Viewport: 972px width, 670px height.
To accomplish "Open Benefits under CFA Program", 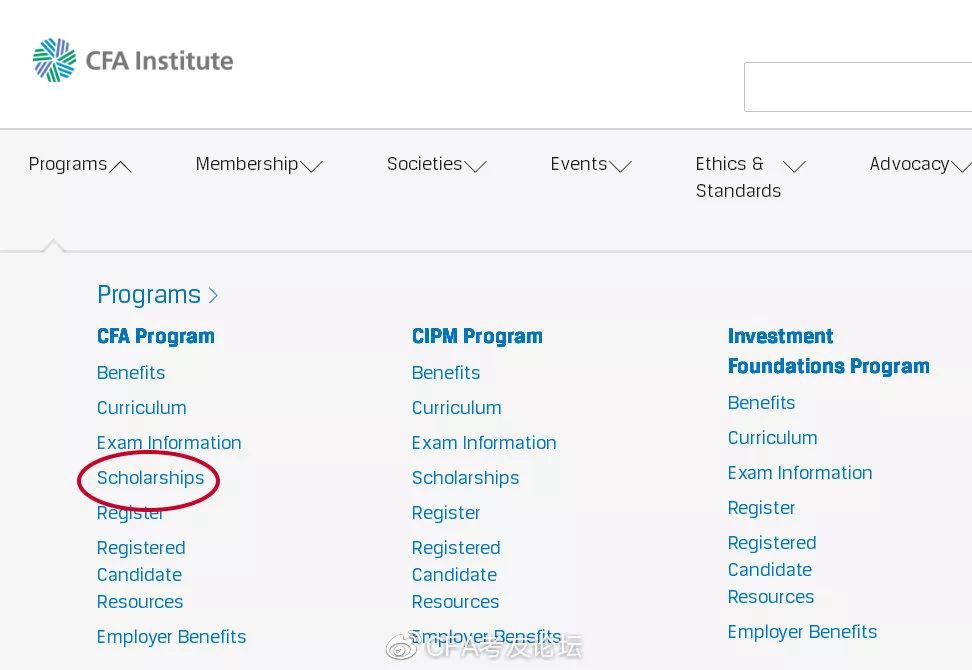I will (131, 373).
